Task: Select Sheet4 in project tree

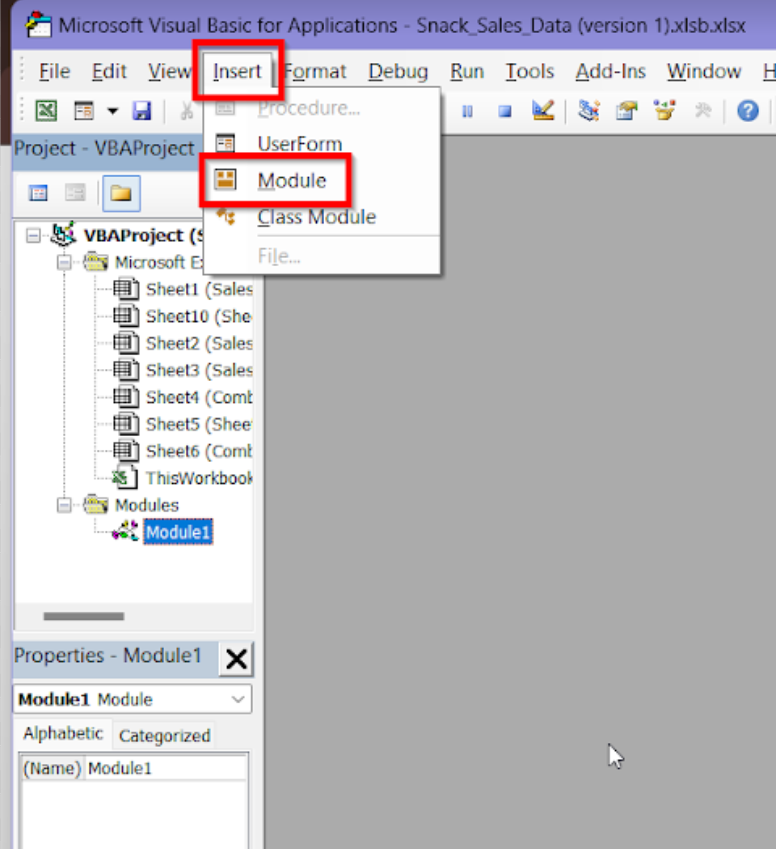Action: [x=199, y=398]
